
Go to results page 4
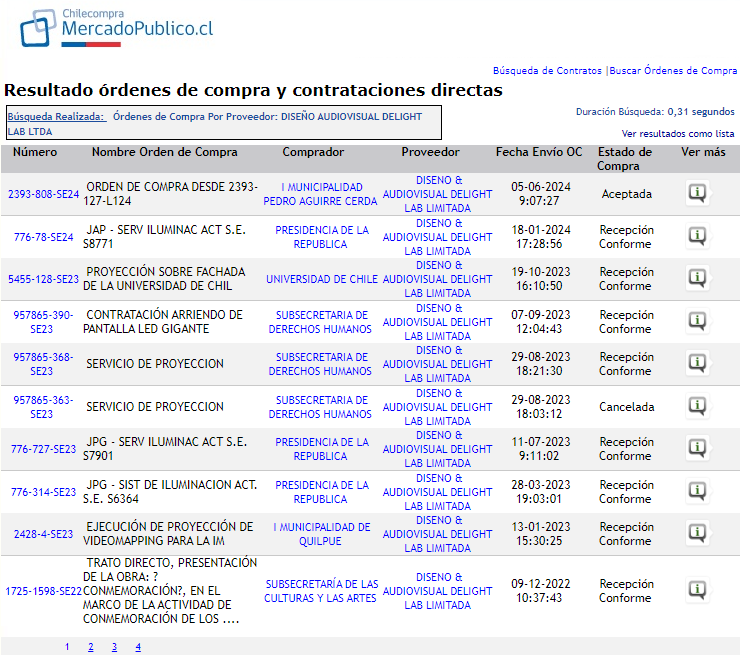(x=138, y=647)
